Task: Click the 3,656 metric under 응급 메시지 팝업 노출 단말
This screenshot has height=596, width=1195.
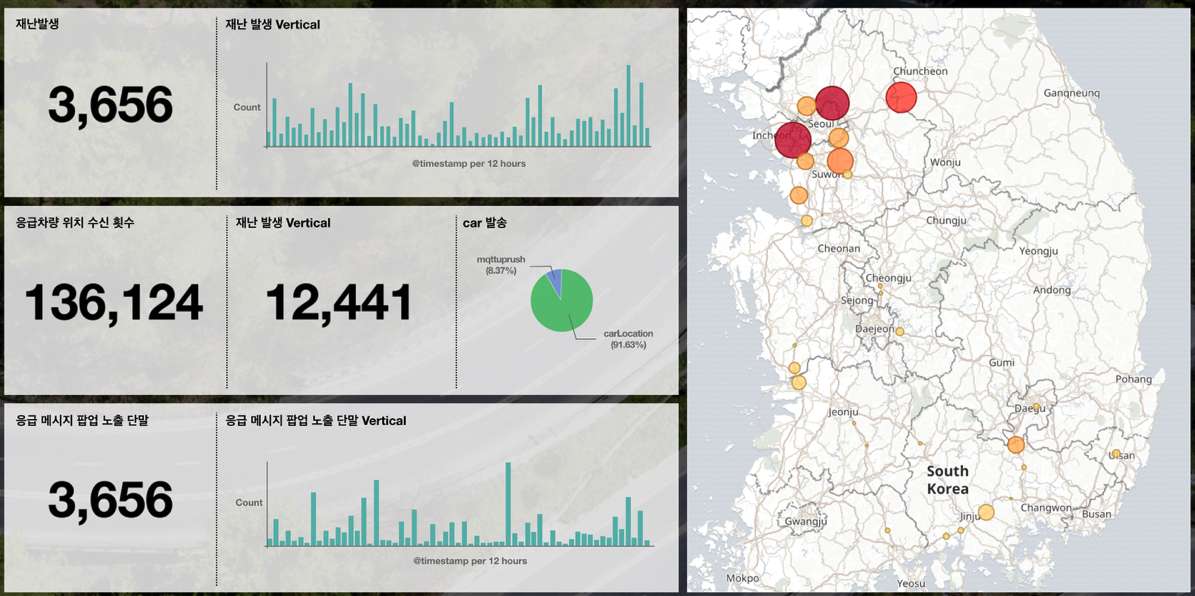Action: pyautogui.click(x=111, y=500)
